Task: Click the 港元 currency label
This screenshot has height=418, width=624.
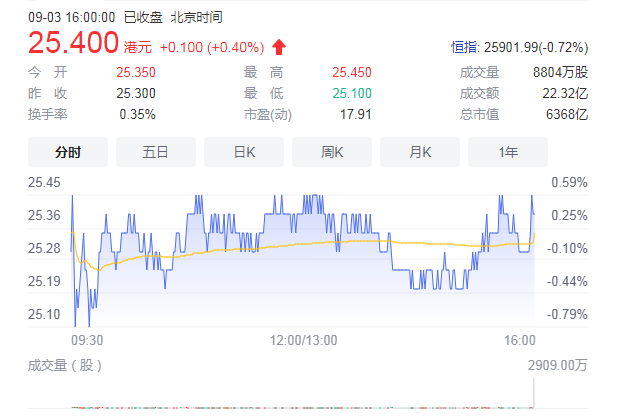Action: coord(138,47)
